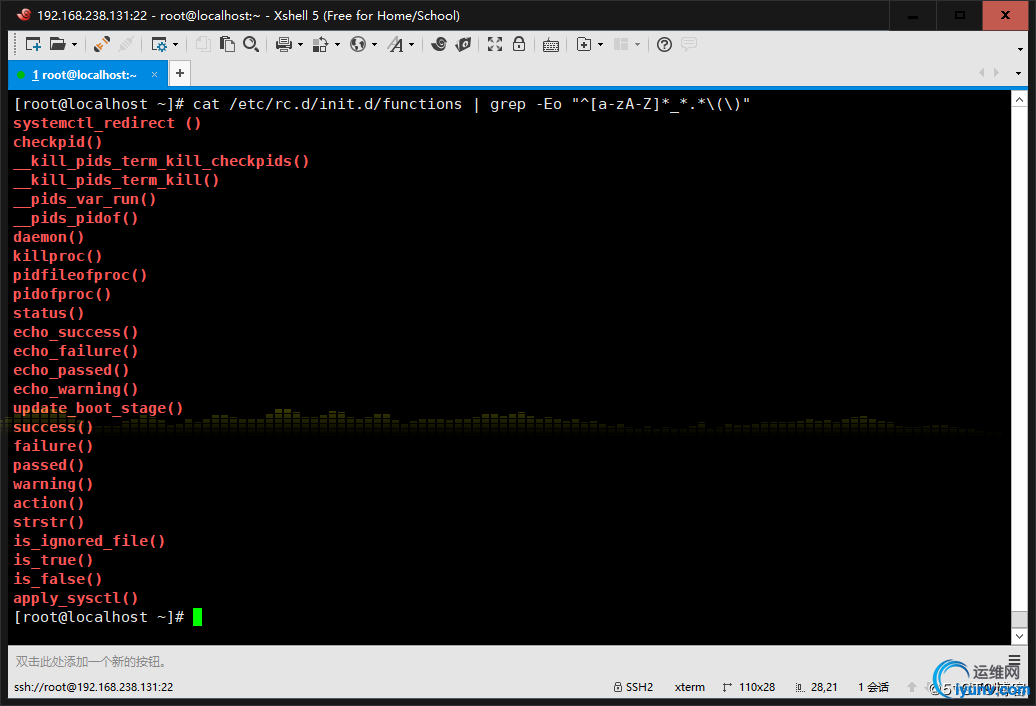The width and height of the screenshot is (1036, 706).
Task: Click the Xshell app icon in title bar
Action: point(24,15)
